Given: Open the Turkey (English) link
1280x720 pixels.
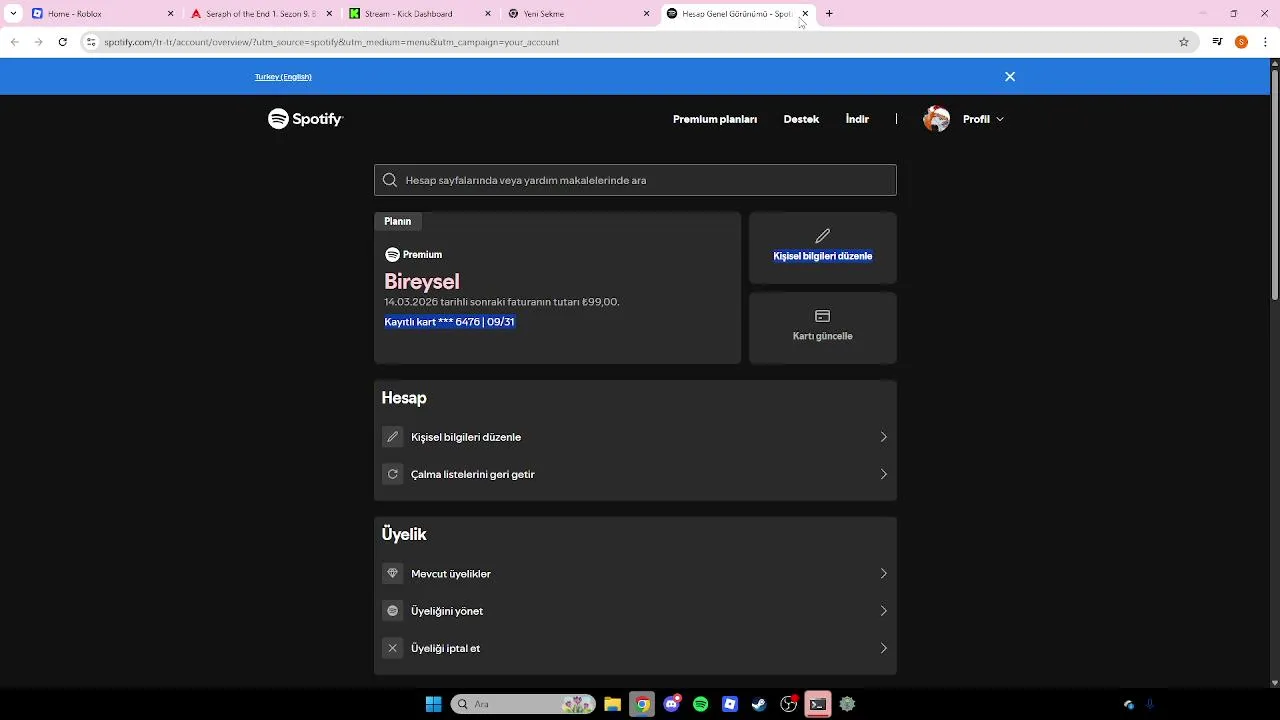Looking at the screenshot, I should 283,77.
